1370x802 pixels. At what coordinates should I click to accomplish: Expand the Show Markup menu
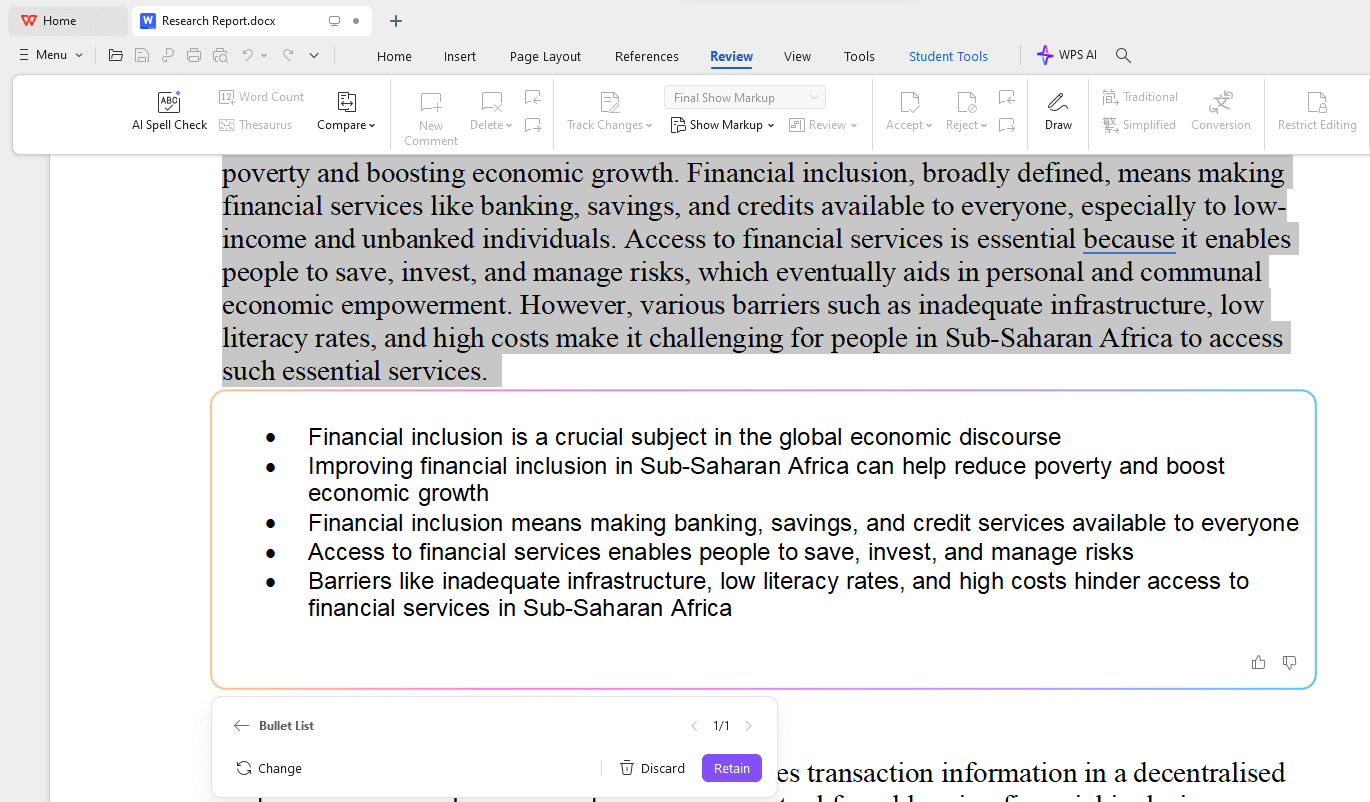tap(722, 125)
